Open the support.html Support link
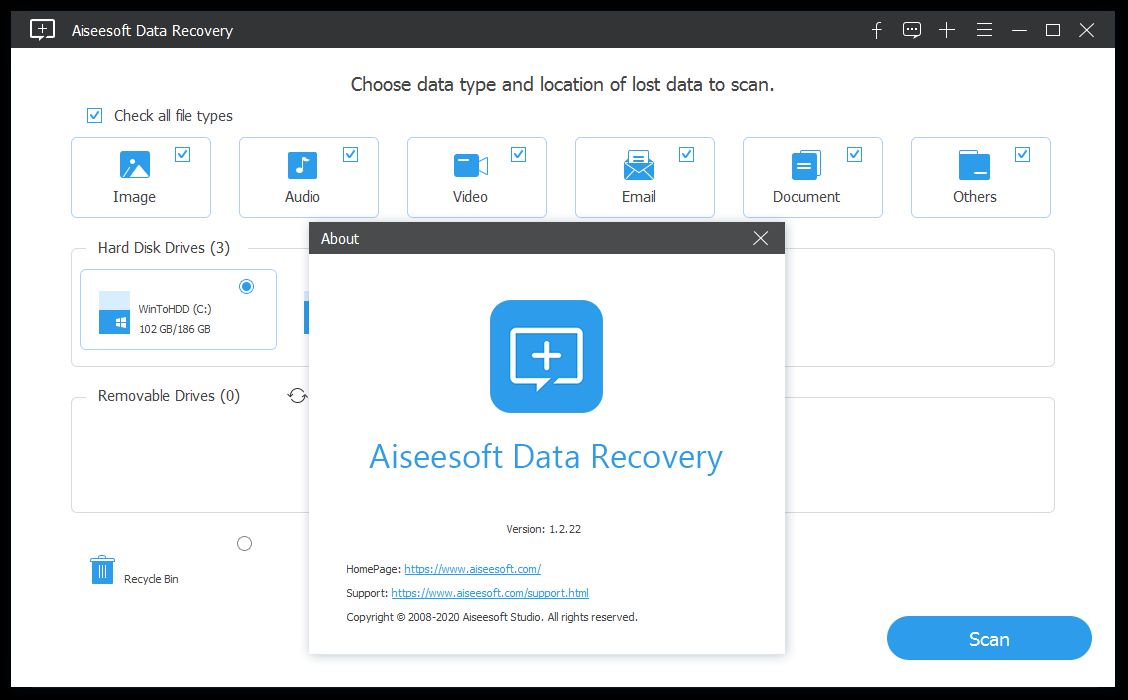 (x=490, y=593)
